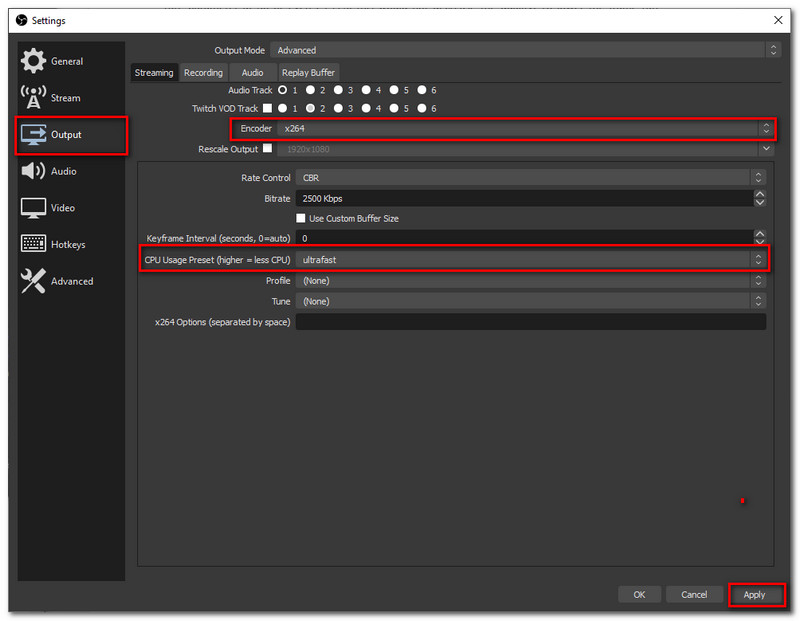This screenshot has height=621, width=800.
Task: Expand the CPU Usage Preset dropdown
Action: click(x=530, y=260)
